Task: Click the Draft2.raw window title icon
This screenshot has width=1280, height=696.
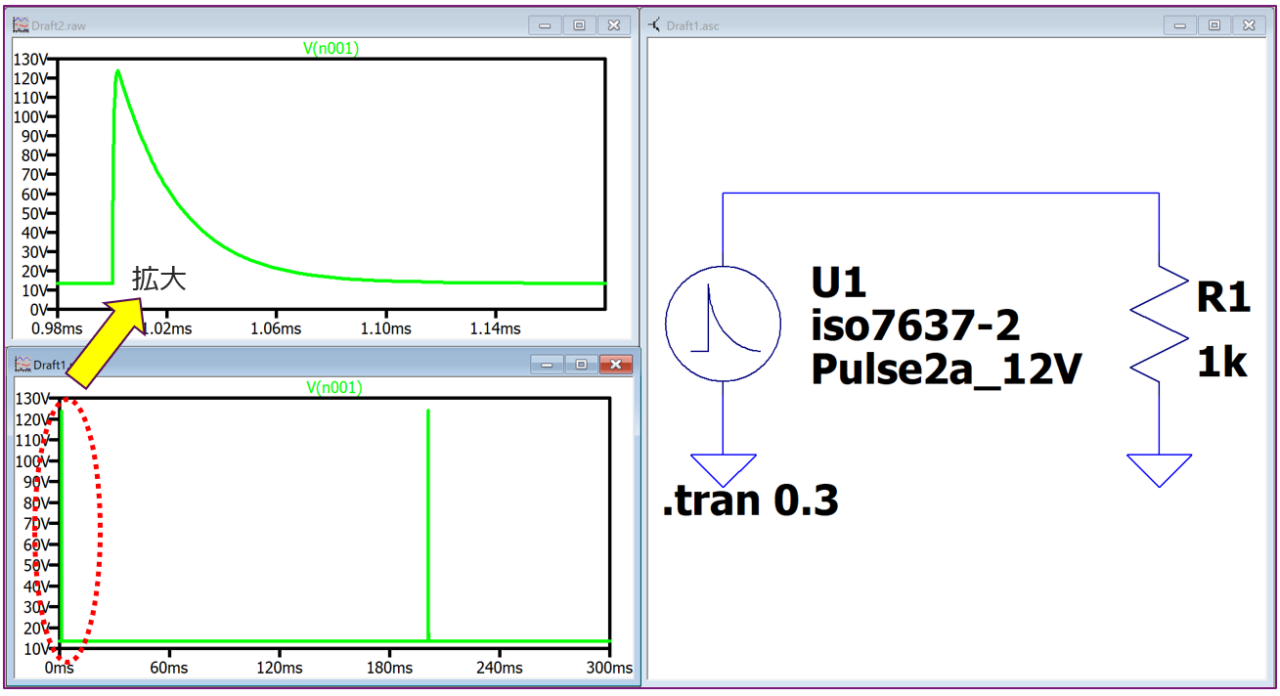Action: coord(23,25)
